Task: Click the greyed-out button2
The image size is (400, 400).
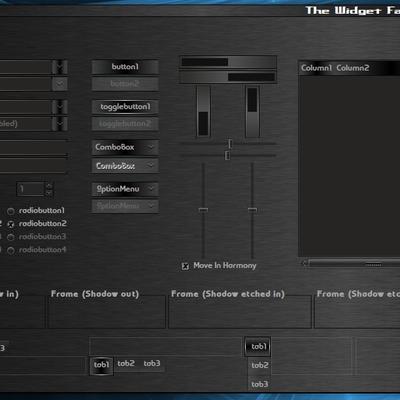Action: tap(125, 83)
